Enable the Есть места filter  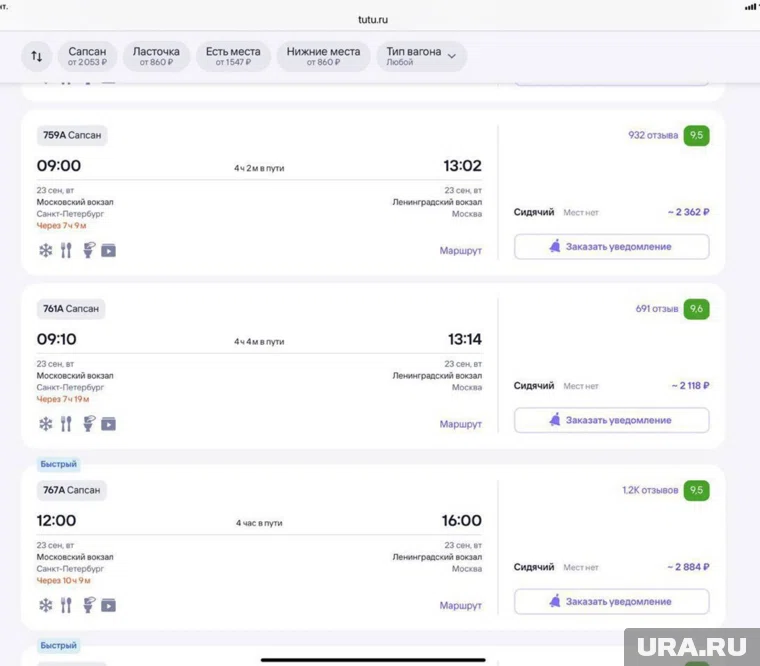(233, 57)
